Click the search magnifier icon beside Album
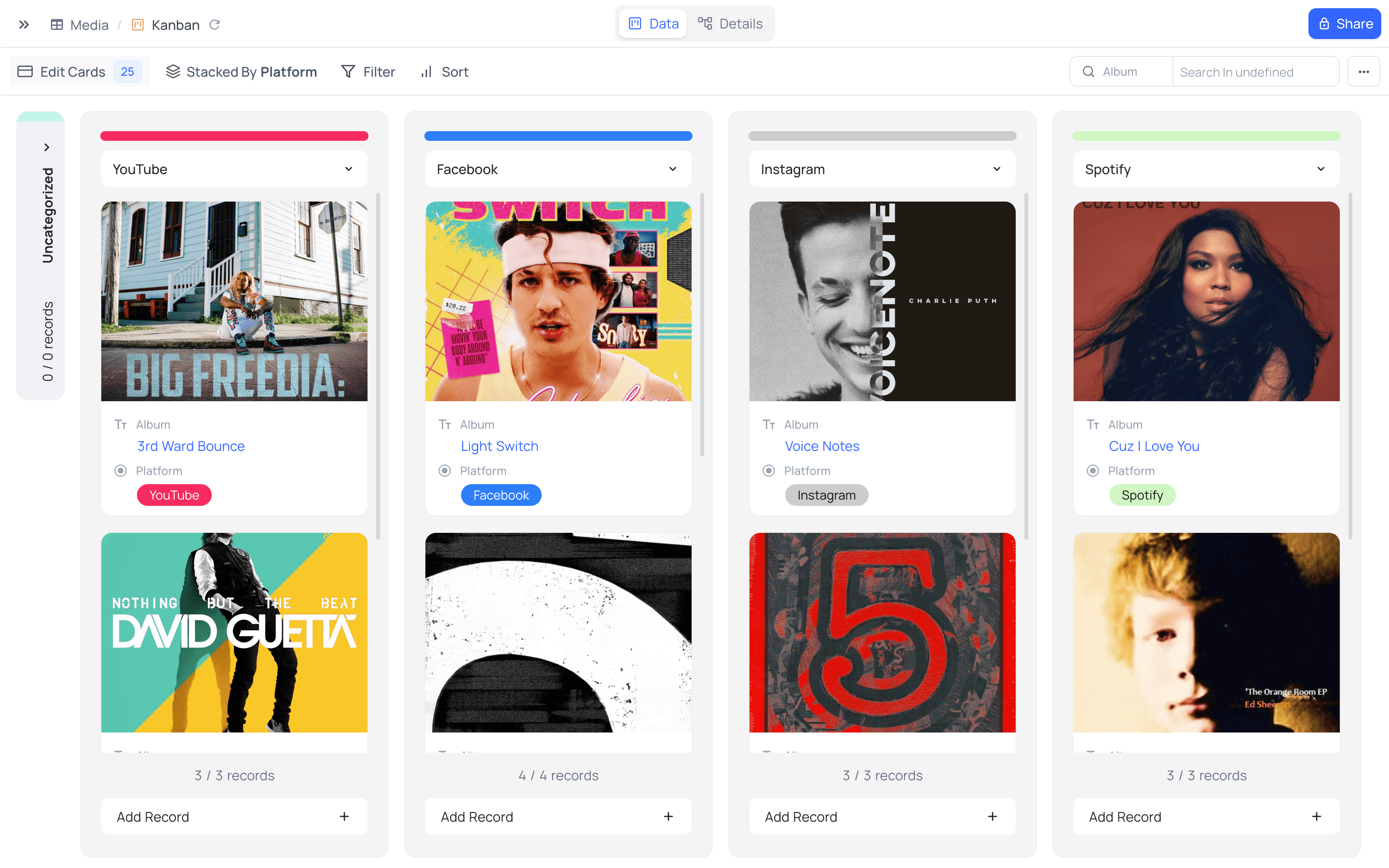 click(x=1088, y=72)
